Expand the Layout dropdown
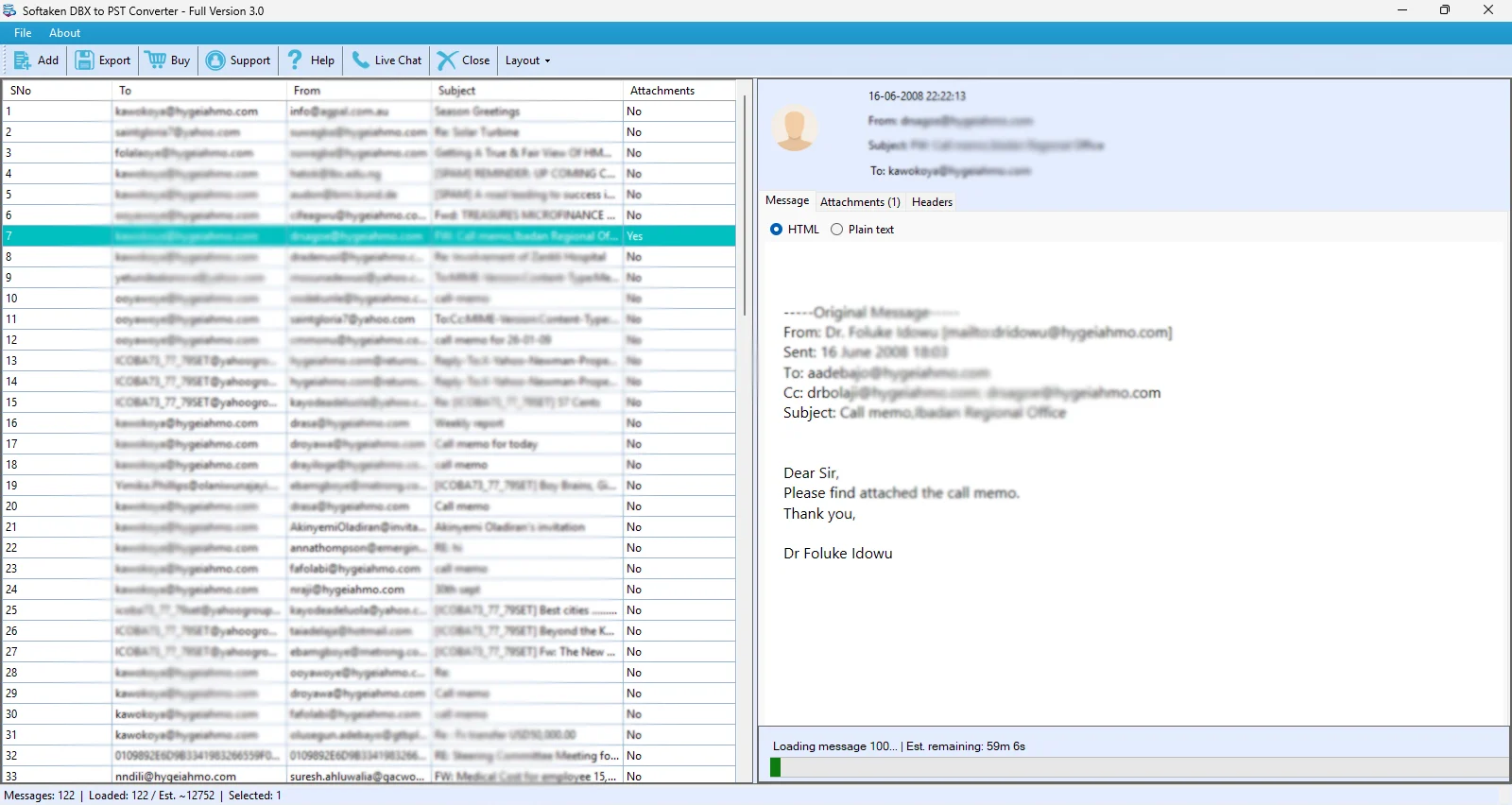Viewport: 1512px width, 805px height. point(527,60)
